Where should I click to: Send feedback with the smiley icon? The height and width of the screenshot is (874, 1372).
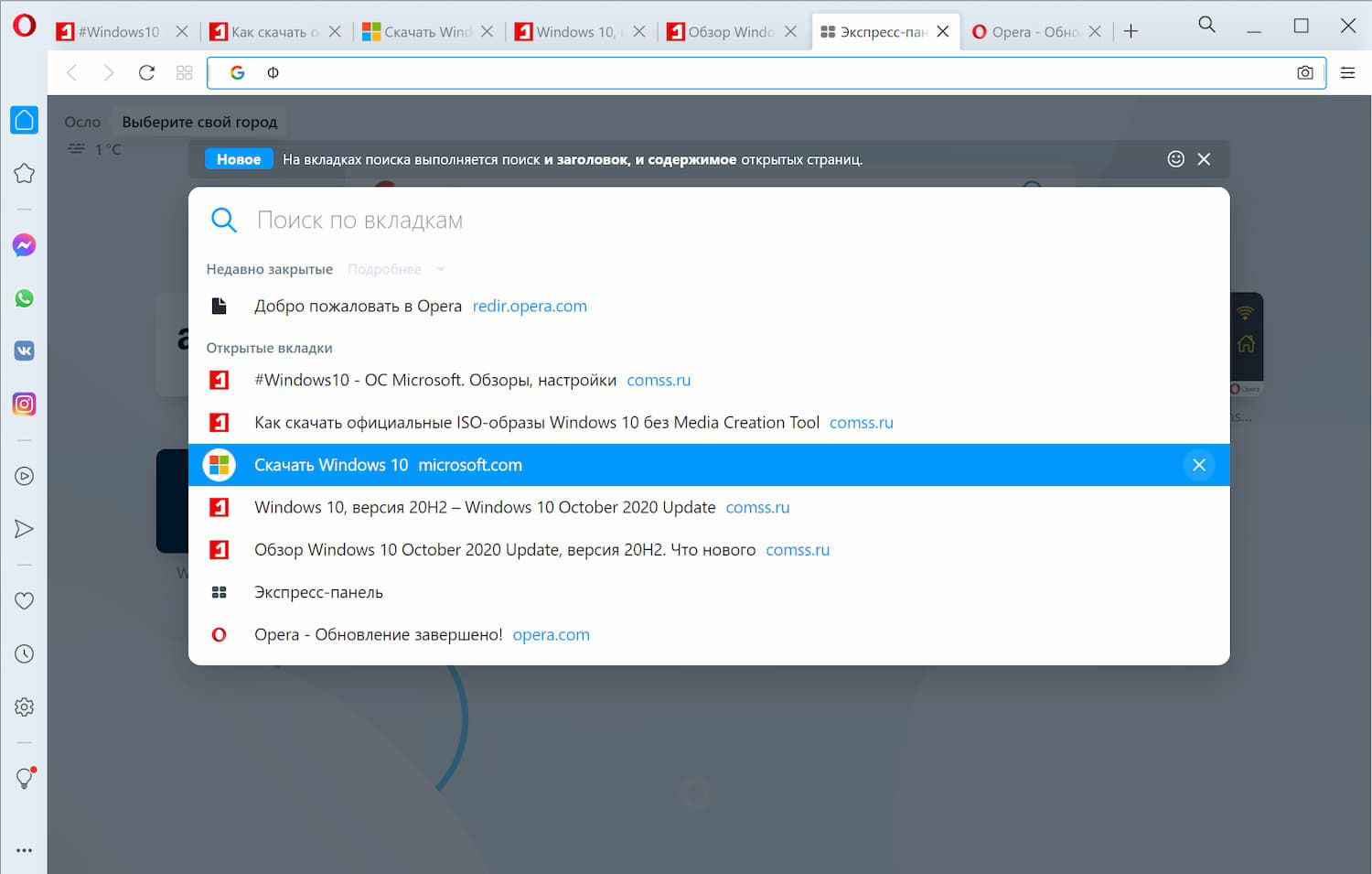[1176, 159]
